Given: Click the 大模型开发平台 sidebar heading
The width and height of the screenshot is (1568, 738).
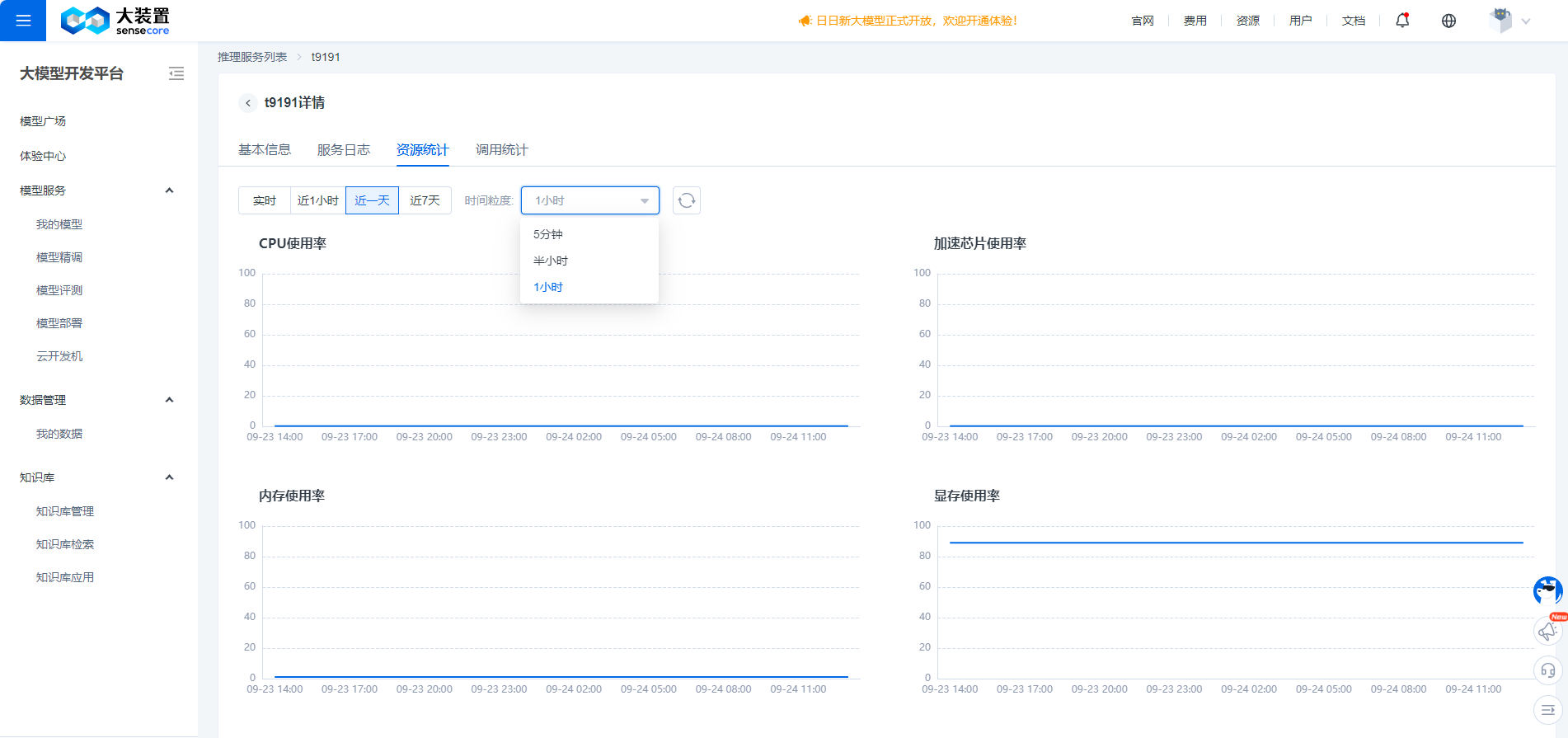Looking at the screenshot, I should tap(72, 73).
